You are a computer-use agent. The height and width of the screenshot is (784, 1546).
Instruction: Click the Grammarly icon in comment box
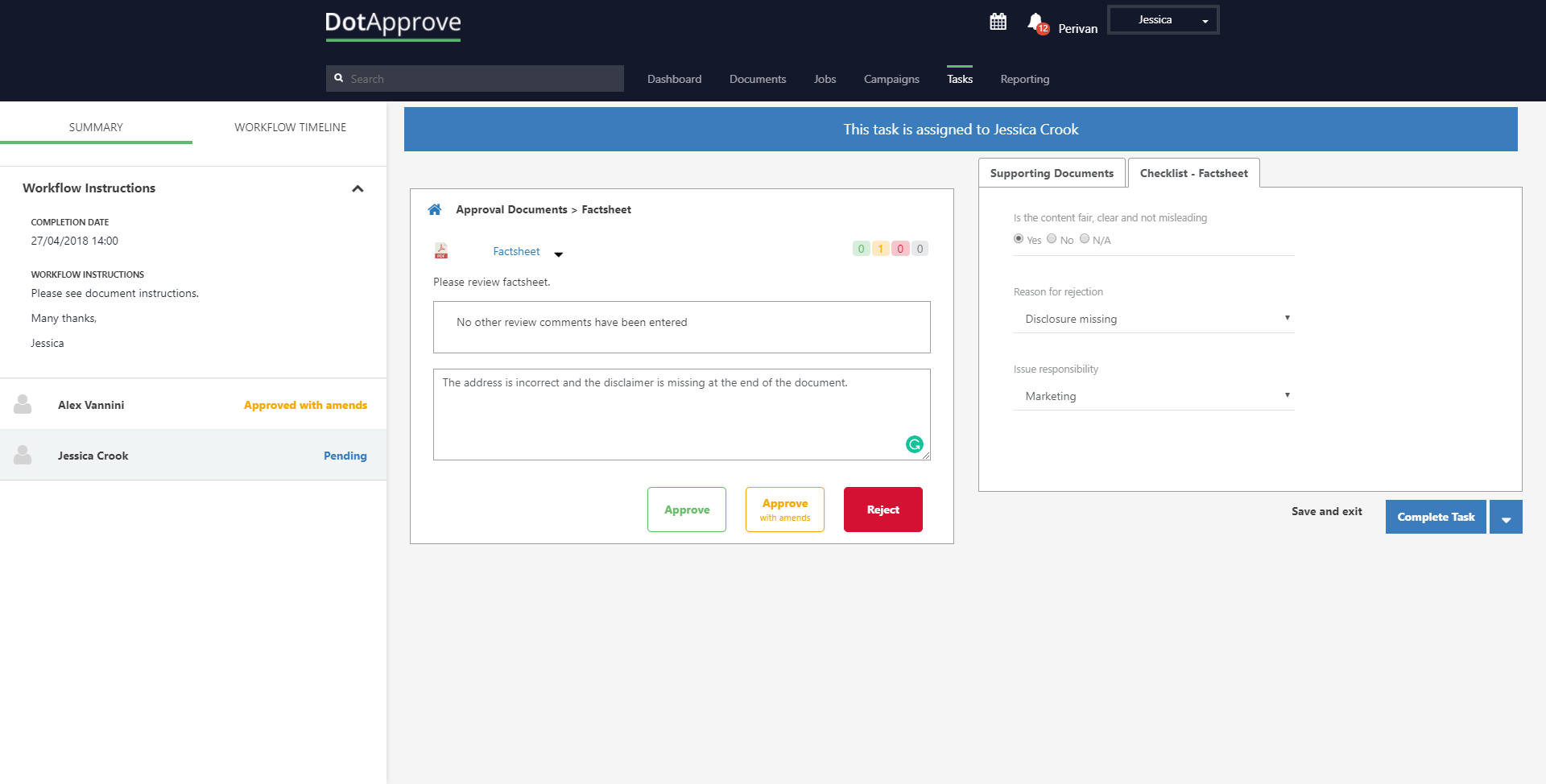coord(915,444)
